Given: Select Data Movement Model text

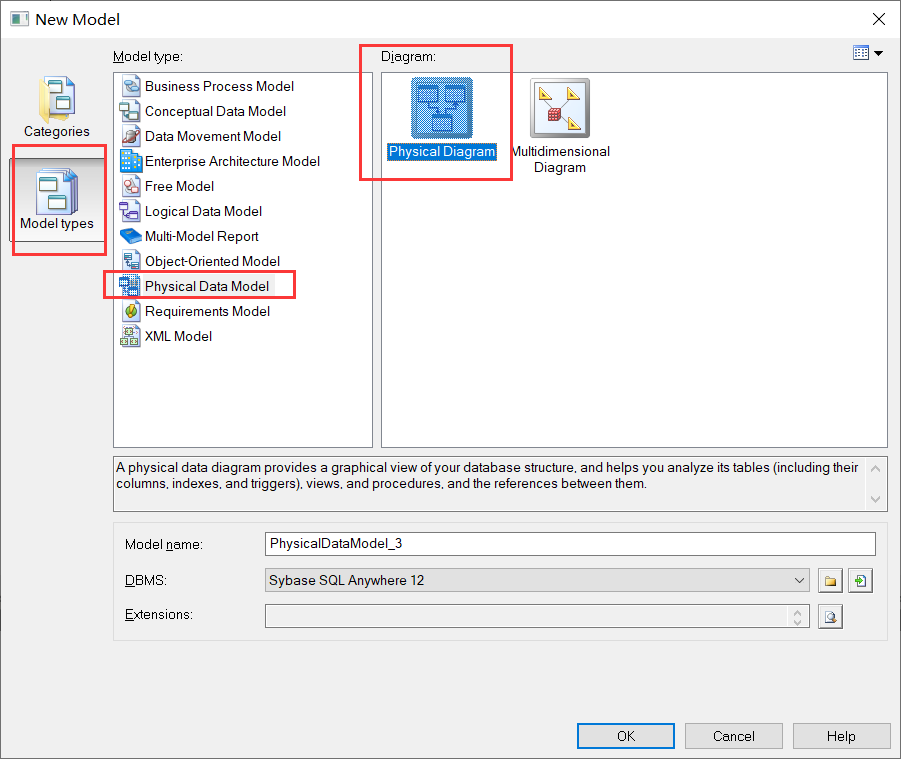Looking at the screenshot, I should click(213, 136).
